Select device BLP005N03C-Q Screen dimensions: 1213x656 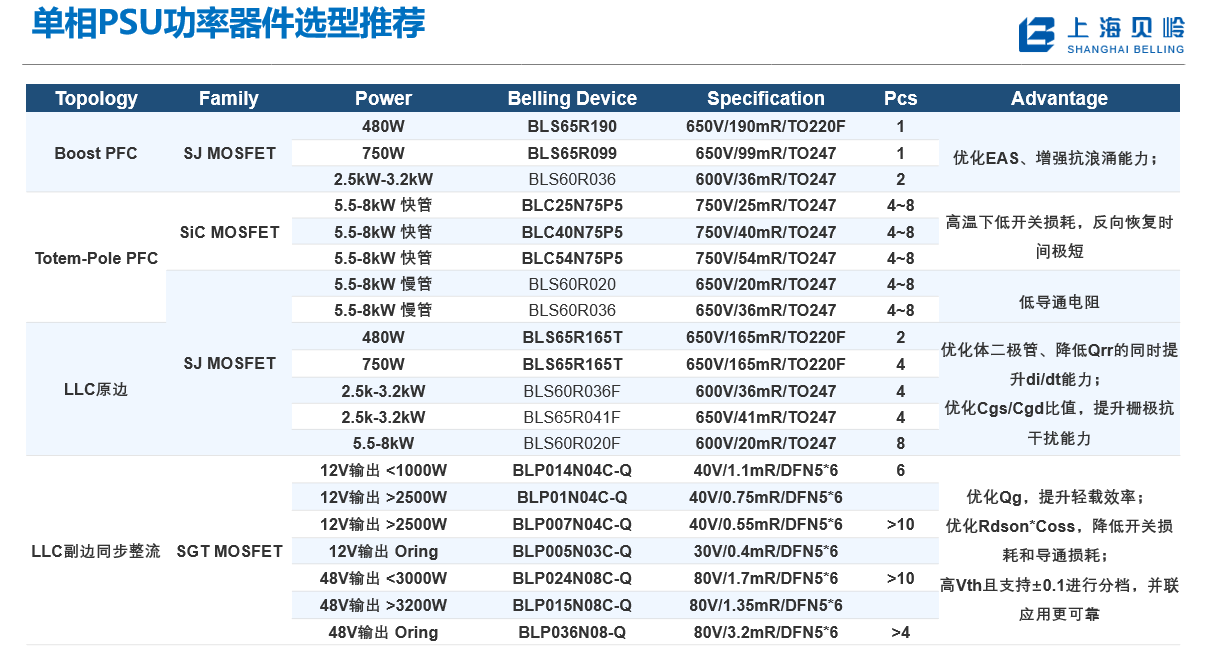pyautogui.click(x=572, y=551)
